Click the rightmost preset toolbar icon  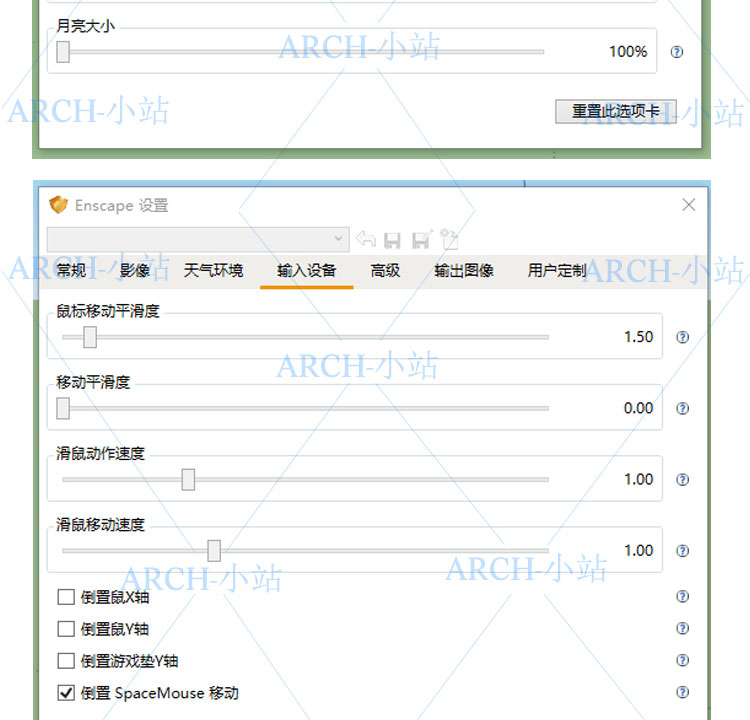coord(449,239)
